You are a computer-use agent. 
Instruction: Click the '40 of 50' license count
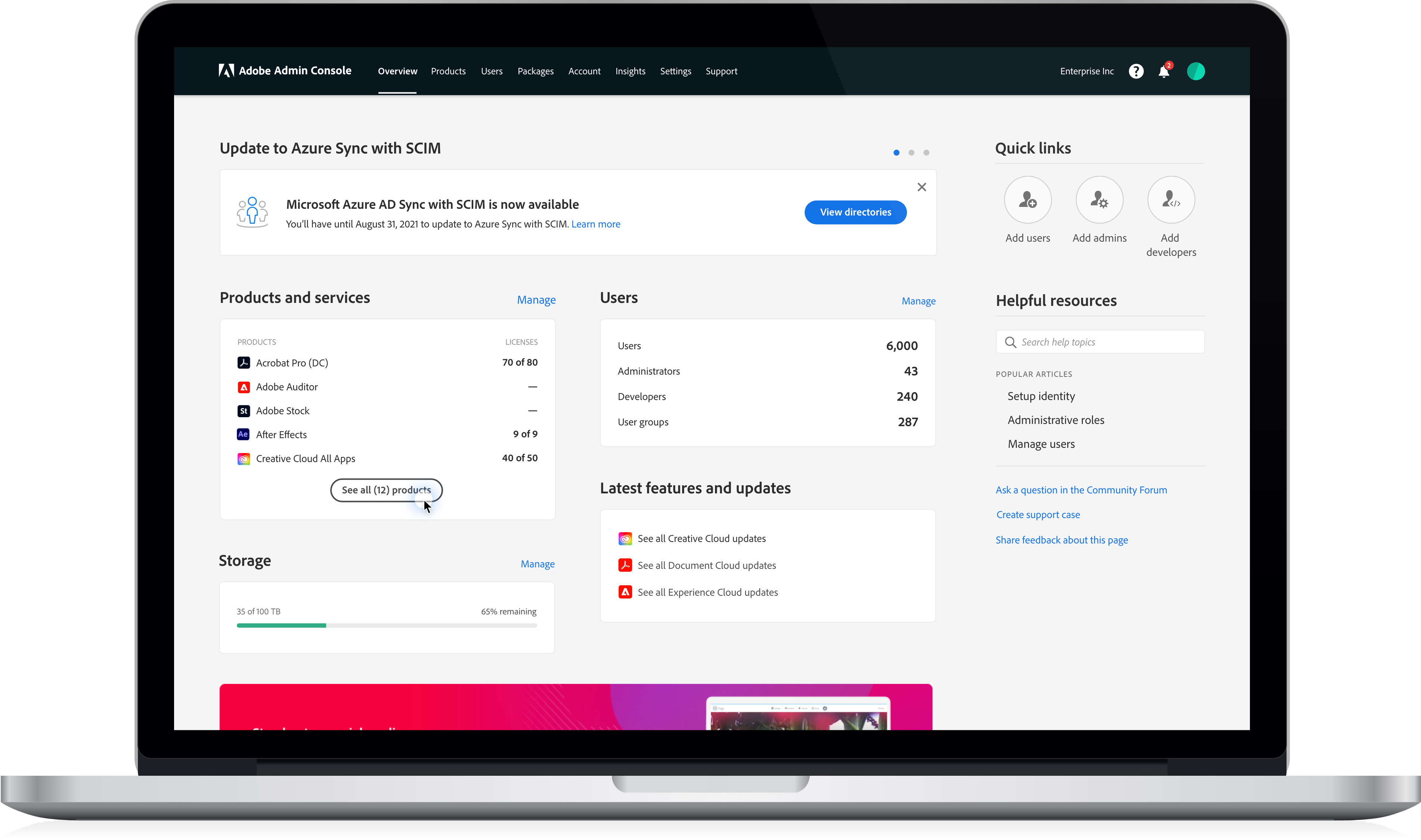click(x=520, y=458)
